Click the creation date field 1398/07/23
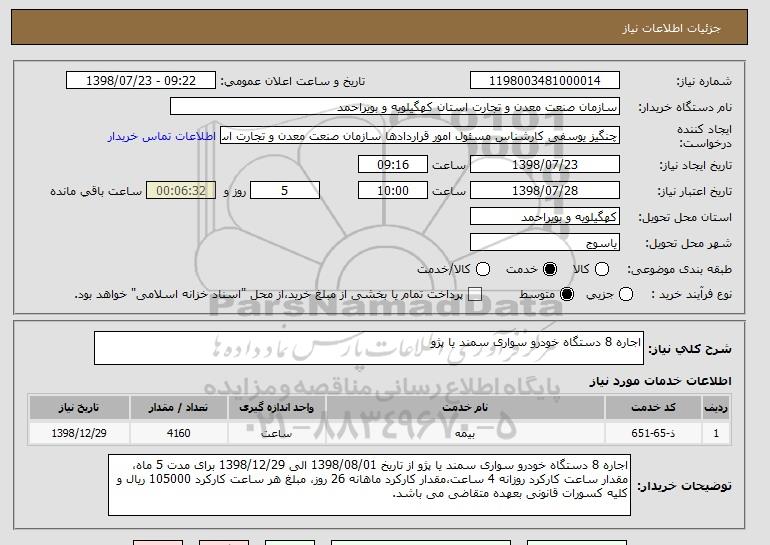 click(x=545, y=164)
